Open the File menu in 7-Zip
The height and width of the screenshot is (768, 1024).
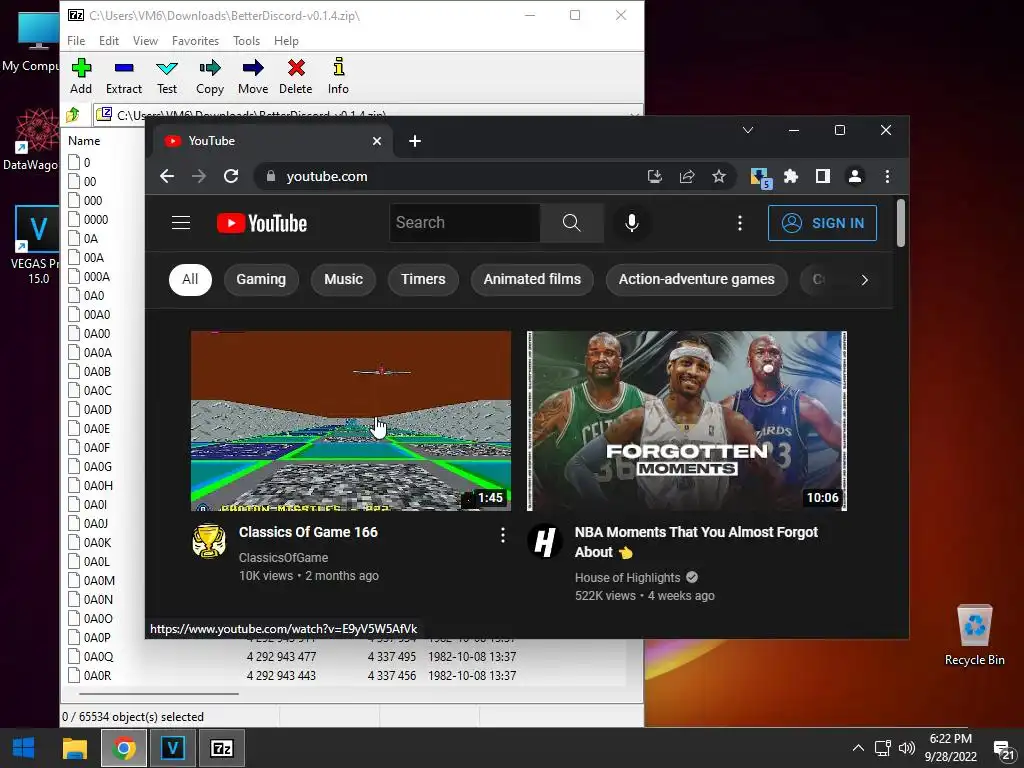pos(76,40)
